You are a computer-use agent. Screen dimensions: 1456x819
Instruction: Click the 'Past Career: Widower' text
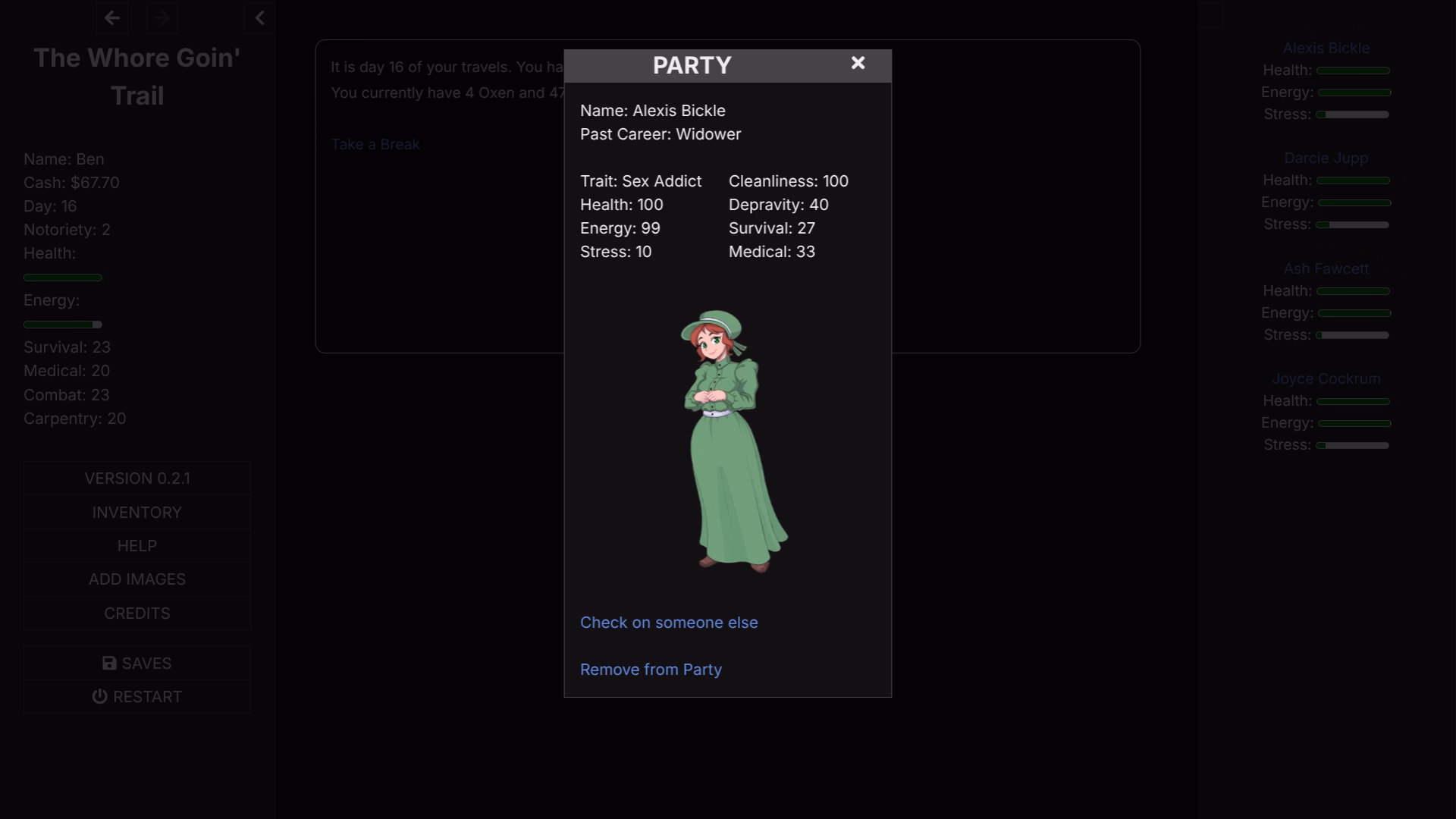pos(661,134)
